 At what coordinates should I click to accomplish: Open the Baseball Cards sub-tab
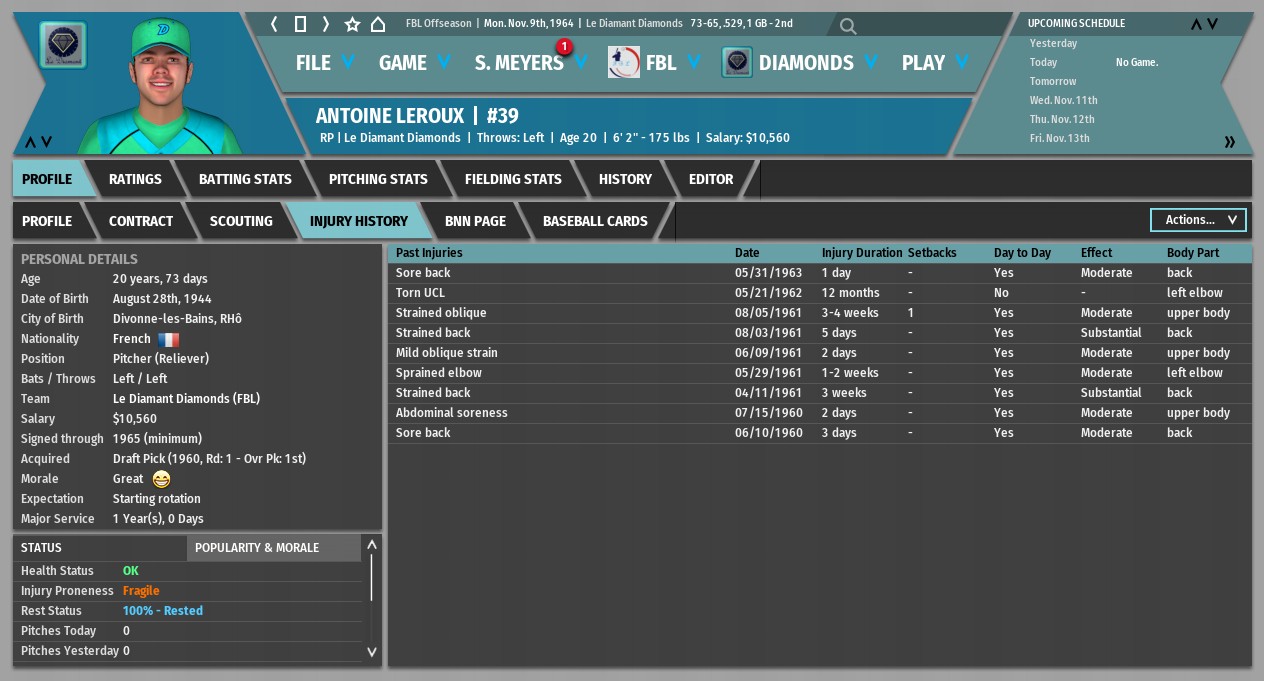click(595, 221)
